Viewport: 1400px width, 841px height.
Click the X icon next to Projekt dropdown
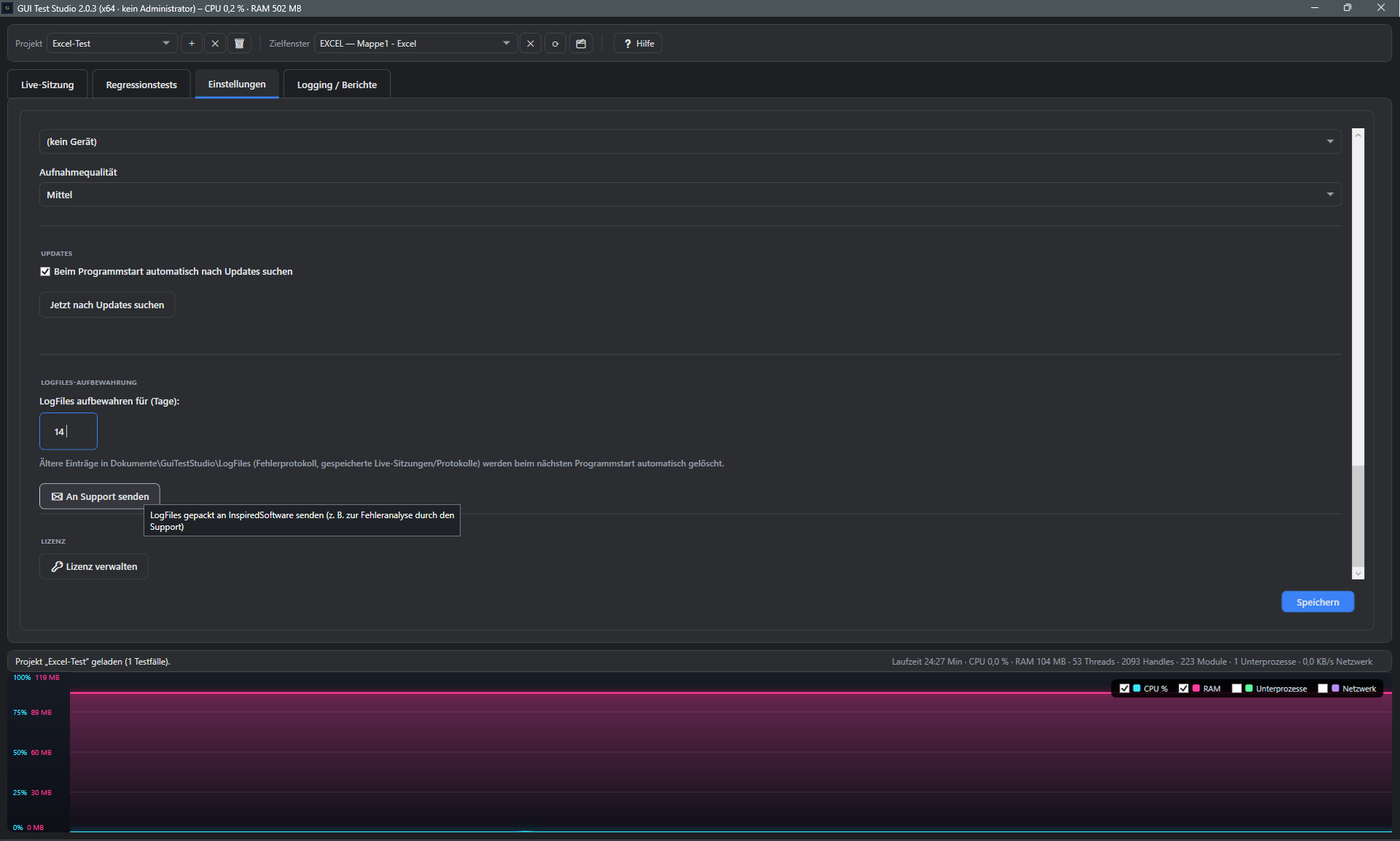[x=215, y=44]
